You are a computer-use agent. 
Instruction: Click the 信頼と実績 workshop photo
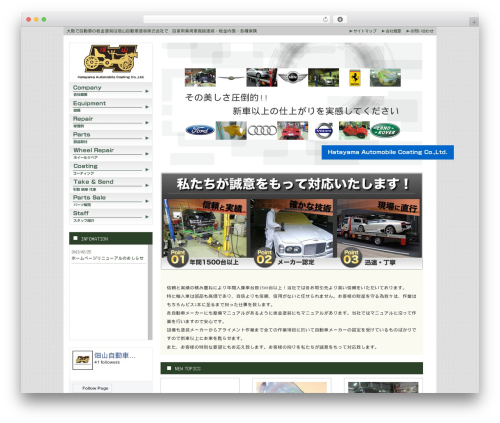(205, 228)
